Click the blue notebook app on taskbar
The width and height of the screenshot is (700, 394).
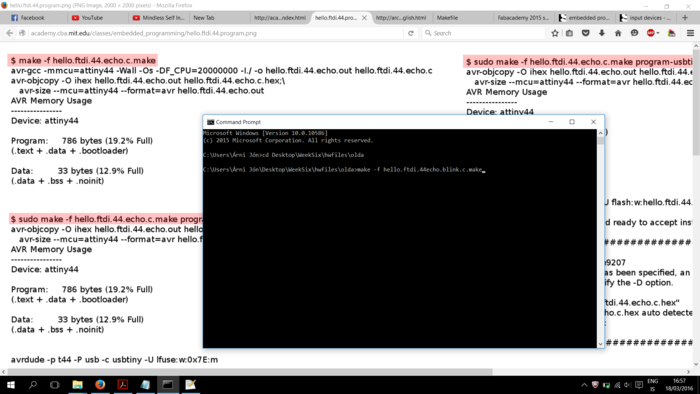pyautogui.click(x=145, y=385)
